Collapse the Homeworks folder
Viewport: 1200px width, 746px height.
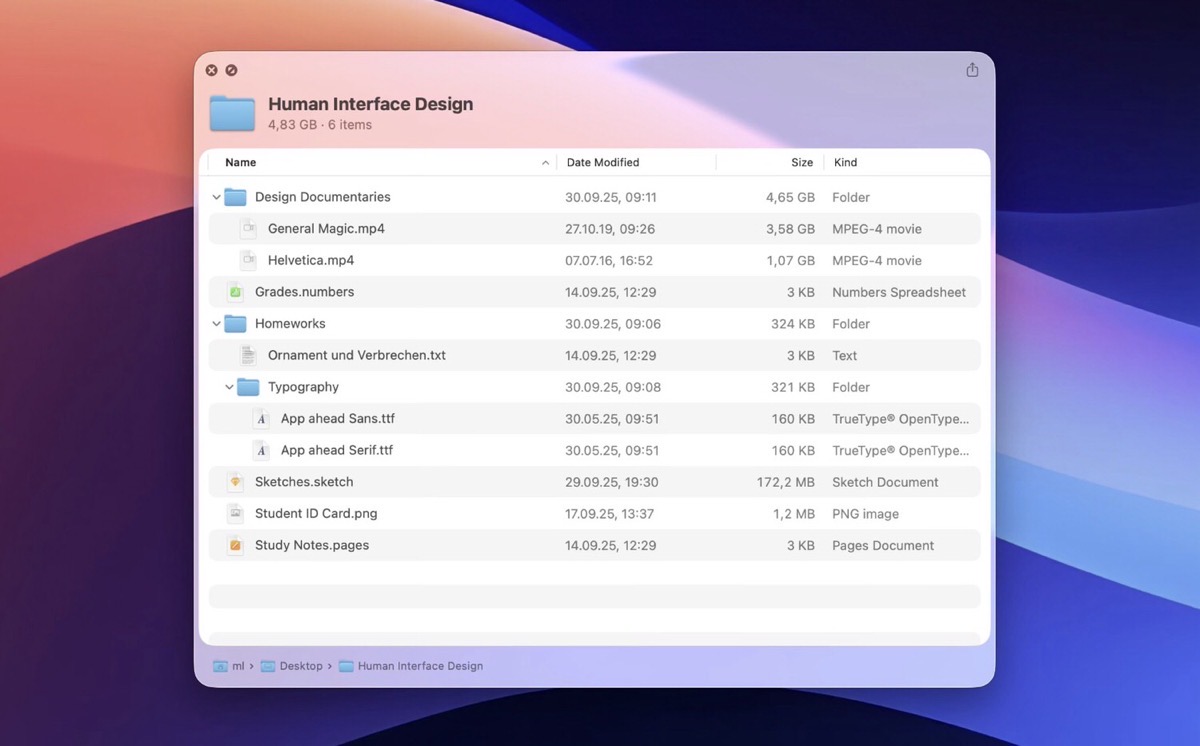coord(217,324)
